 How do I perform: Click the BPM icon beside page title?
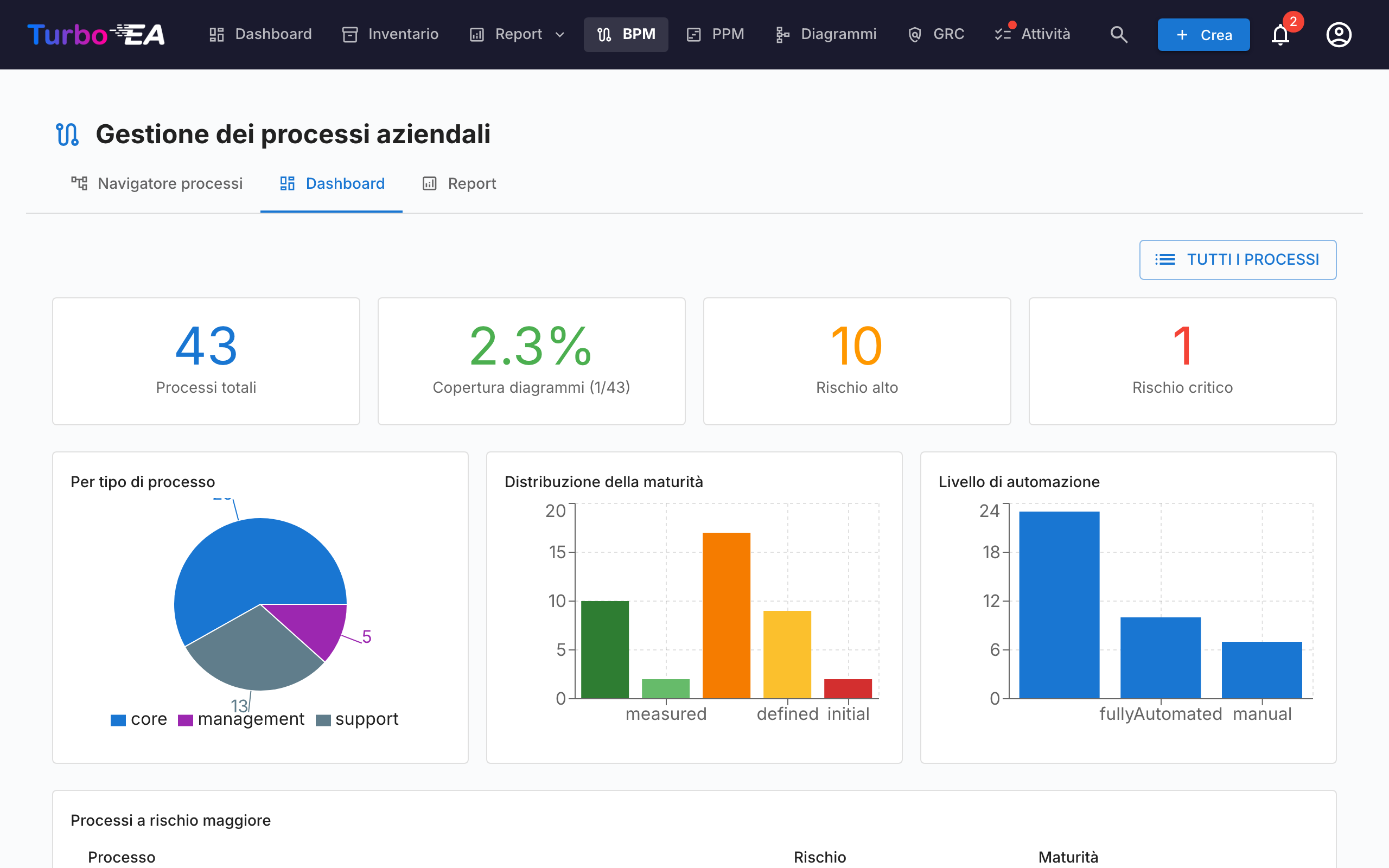(x=67, y=135)
